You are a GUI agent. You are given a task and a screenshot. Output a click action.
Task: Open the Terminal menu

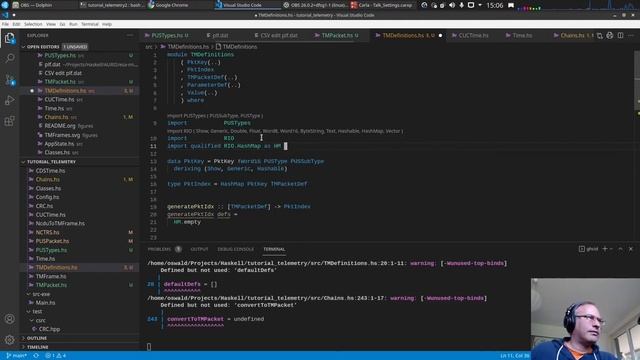tap(90, 24)
